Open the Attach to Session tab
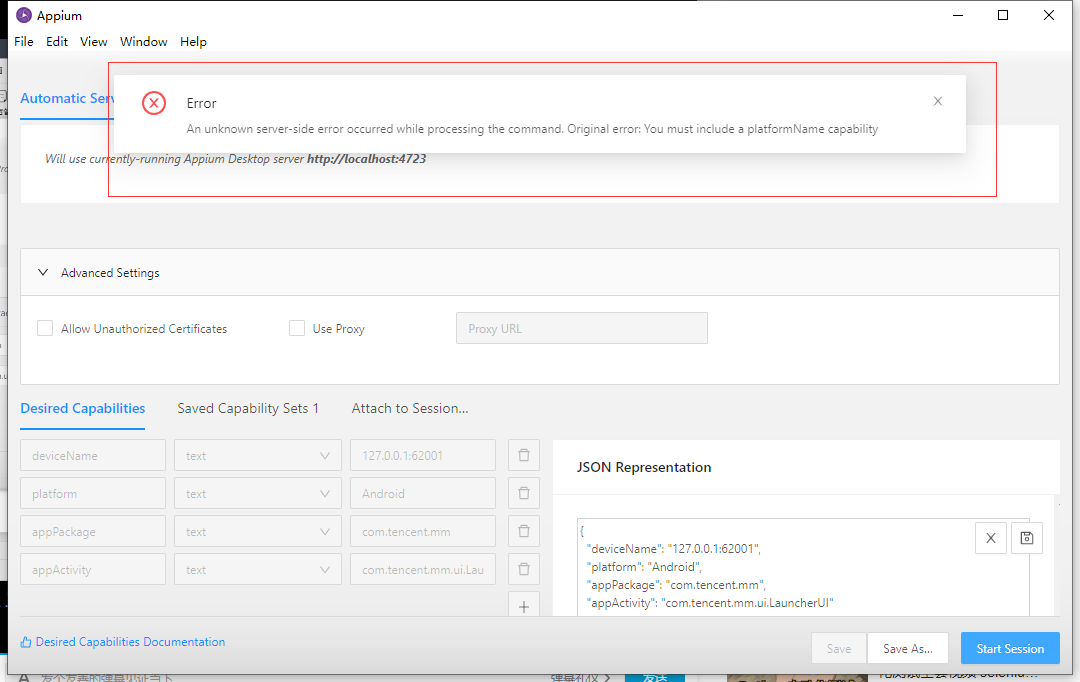The width and height of the screenshot is (1080, 682). (410, 409)
